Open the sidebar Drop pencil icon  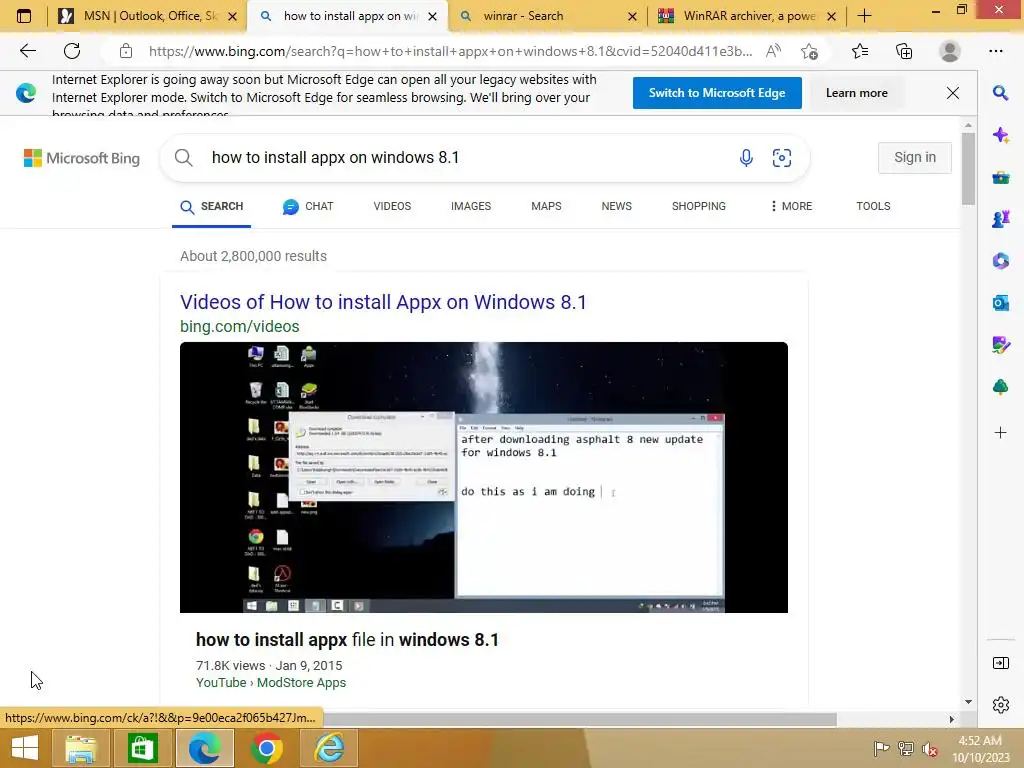[1000, 345]
